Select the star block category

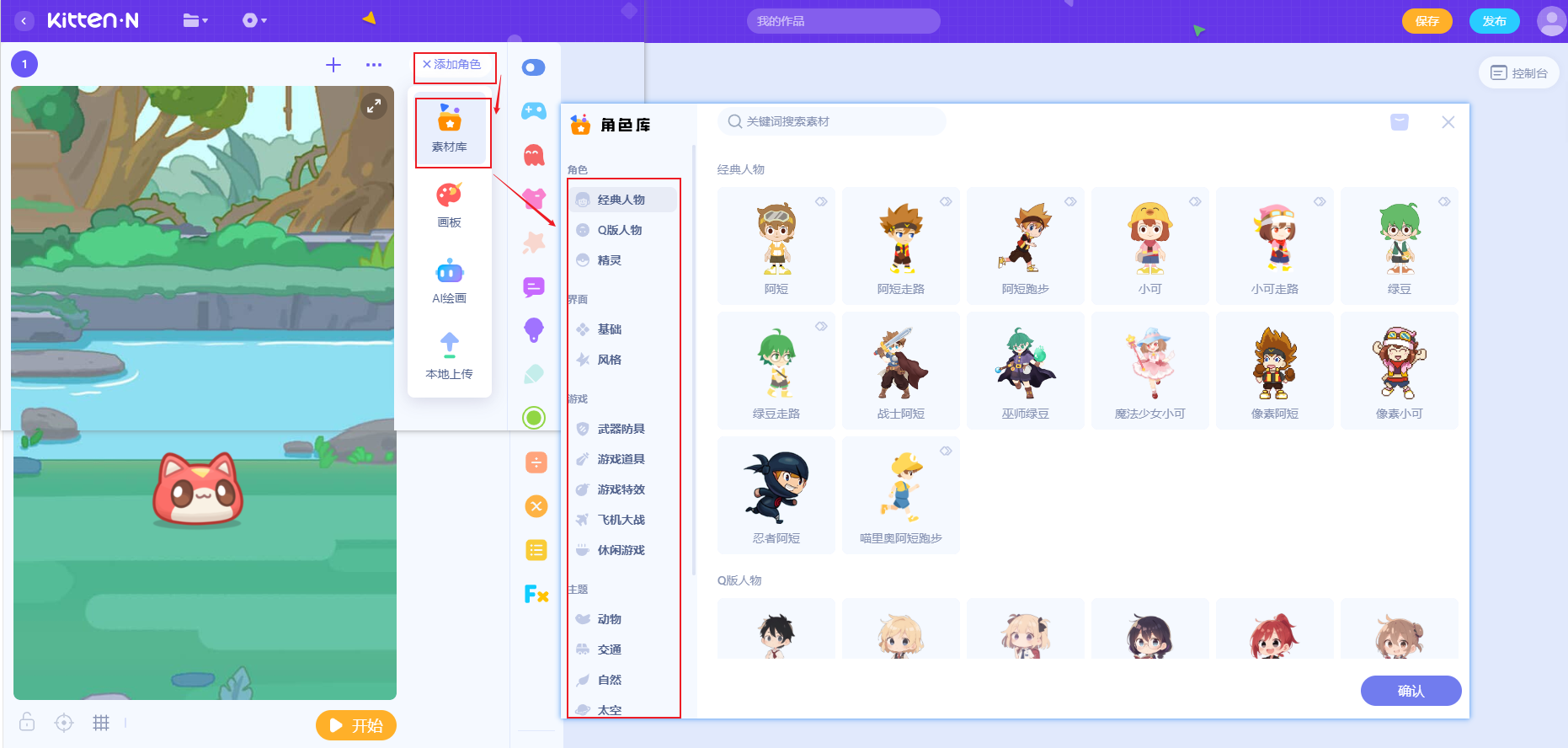coord(534,243)
